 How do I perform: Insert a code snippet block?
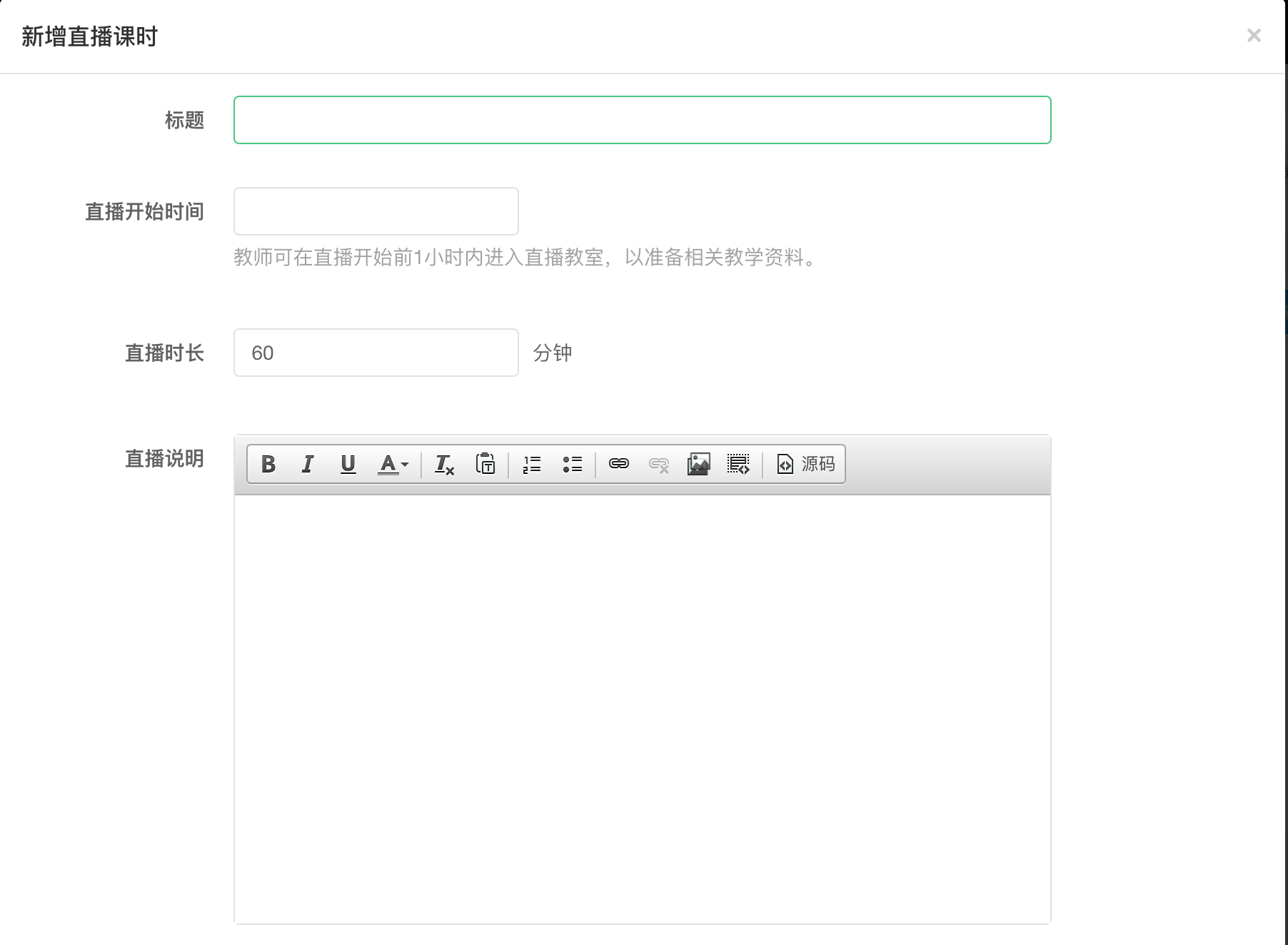(x=738, y=465)
